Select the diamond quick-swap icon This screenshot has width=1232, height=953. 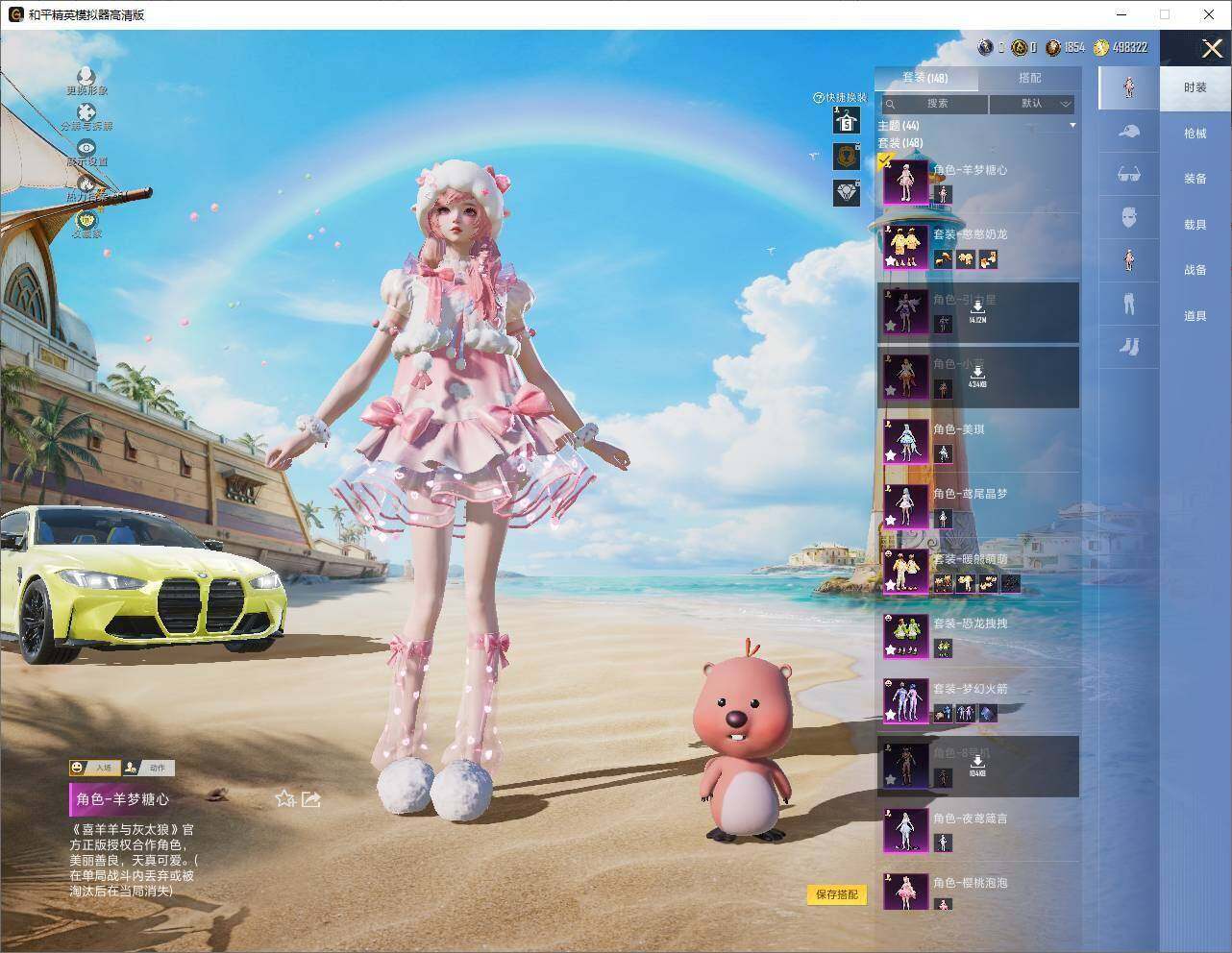846,192
